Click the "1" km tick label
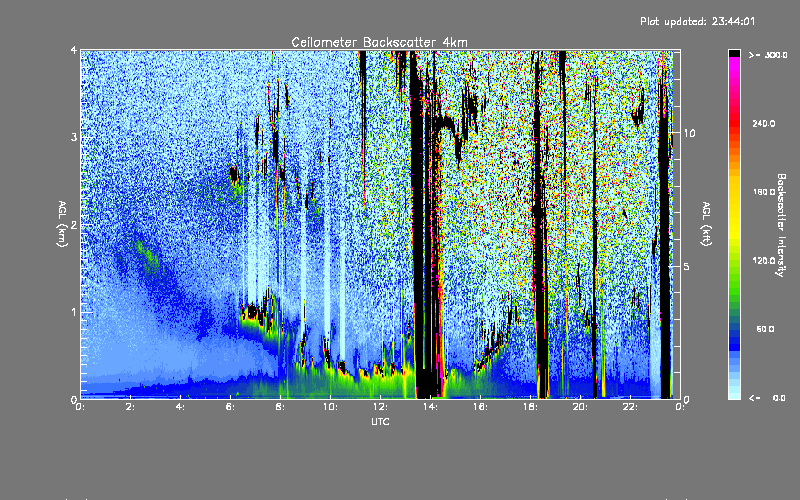Screen dimensions: 800x500 coord(74,312)
